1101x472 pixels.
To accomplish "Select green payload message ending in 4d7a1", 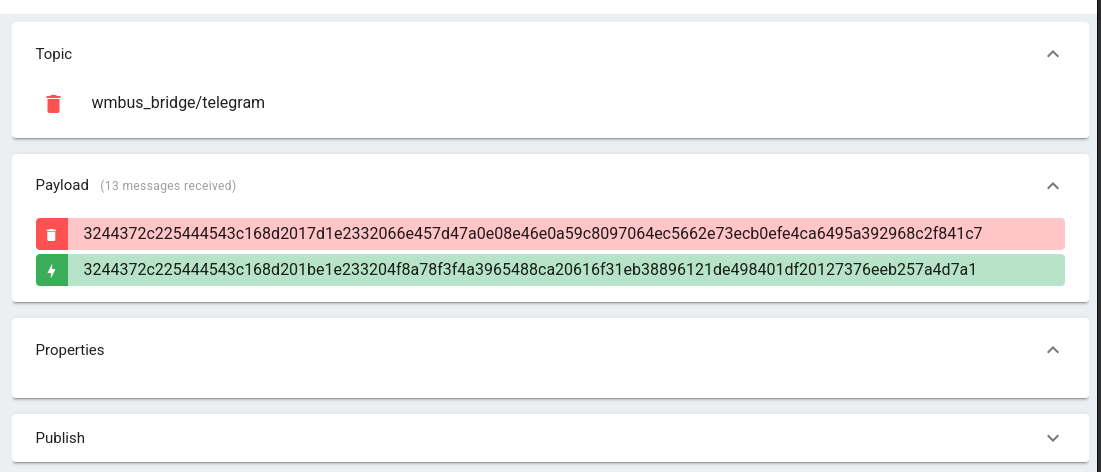I will 529,270.
